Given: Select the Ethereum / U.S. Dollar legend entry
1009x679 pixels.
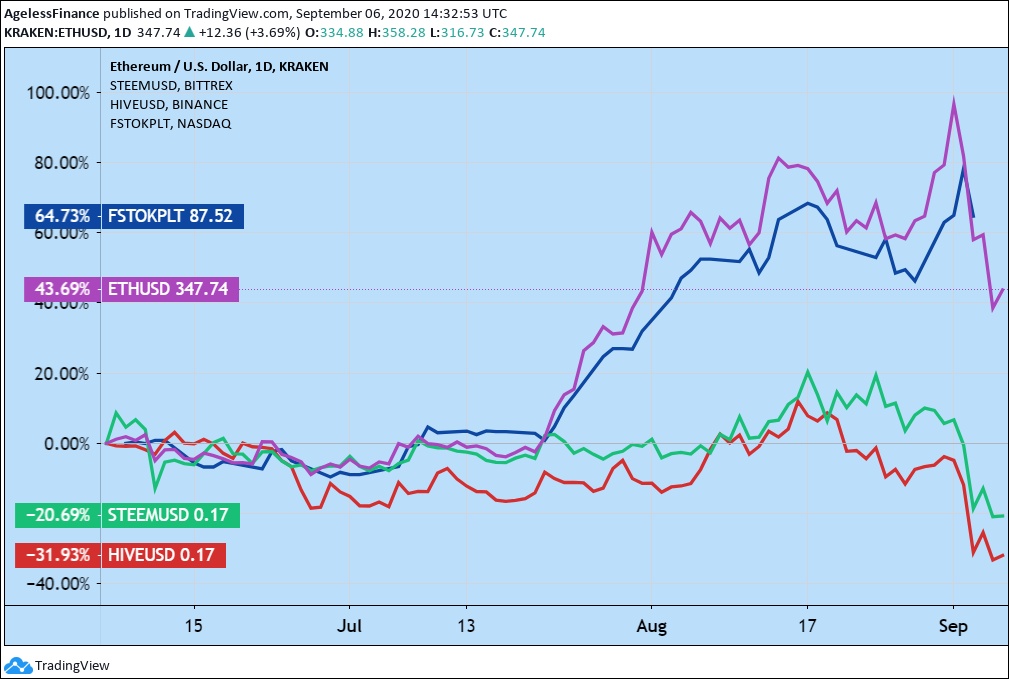Looking at the screenshot, I should [x=218, y=66].
